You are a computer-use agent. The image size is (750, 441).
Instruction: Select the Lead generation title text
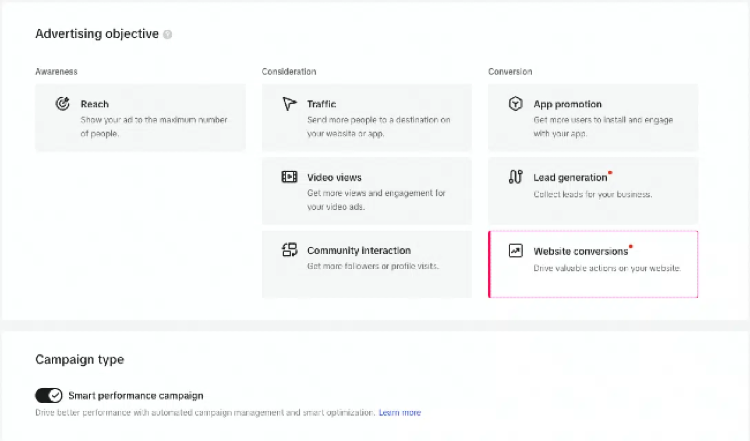pyautogui.click(x=570, y=178)
